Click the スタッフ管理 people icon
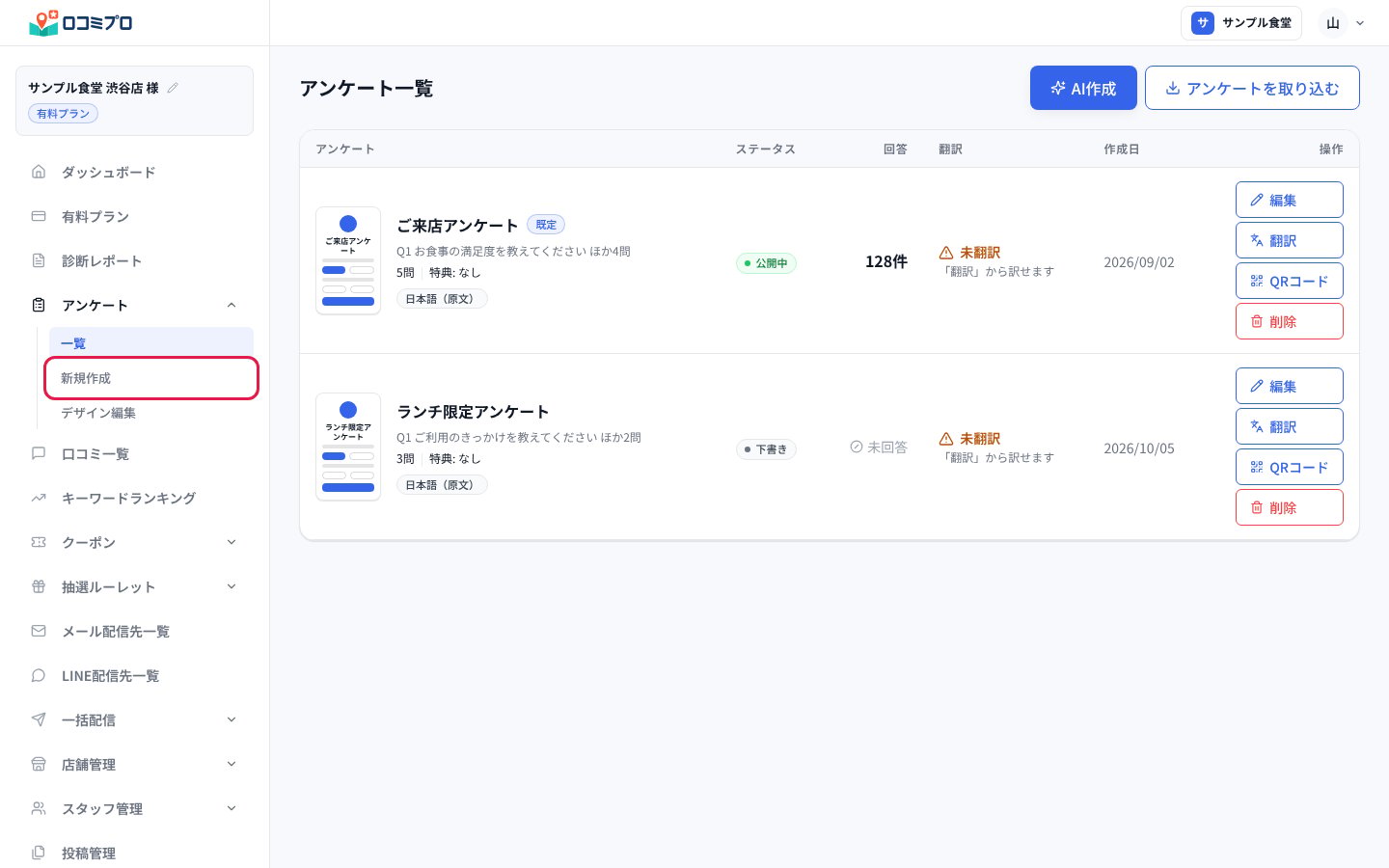 (39, 808)
